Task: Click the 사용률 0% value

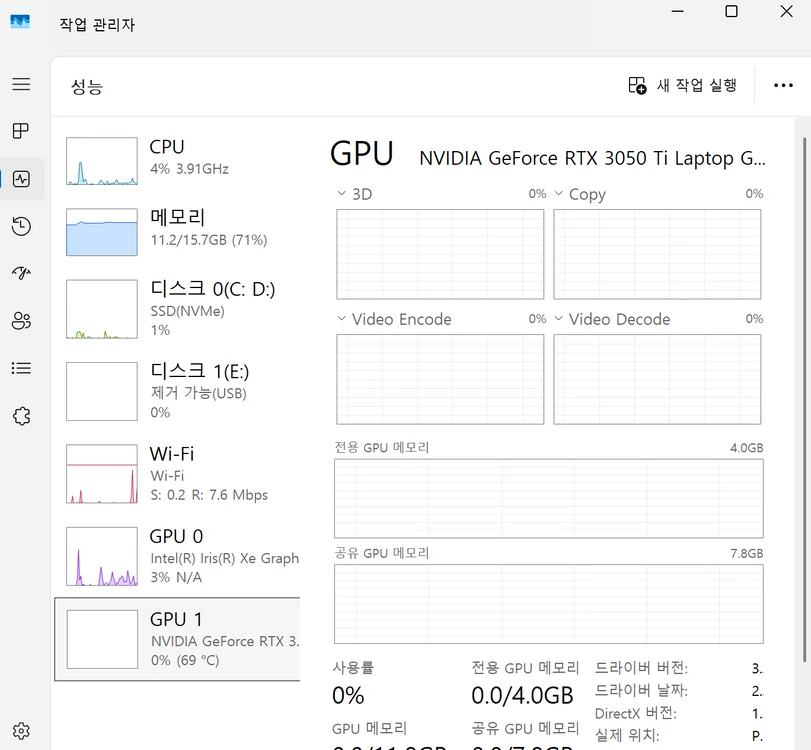Action: point(348,696)
